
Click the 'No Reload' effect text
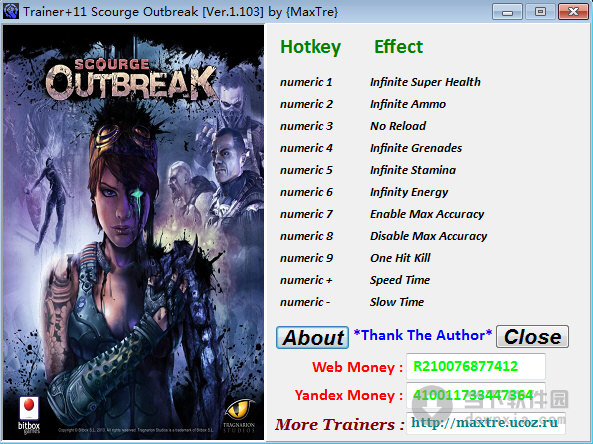pos(398,126)
